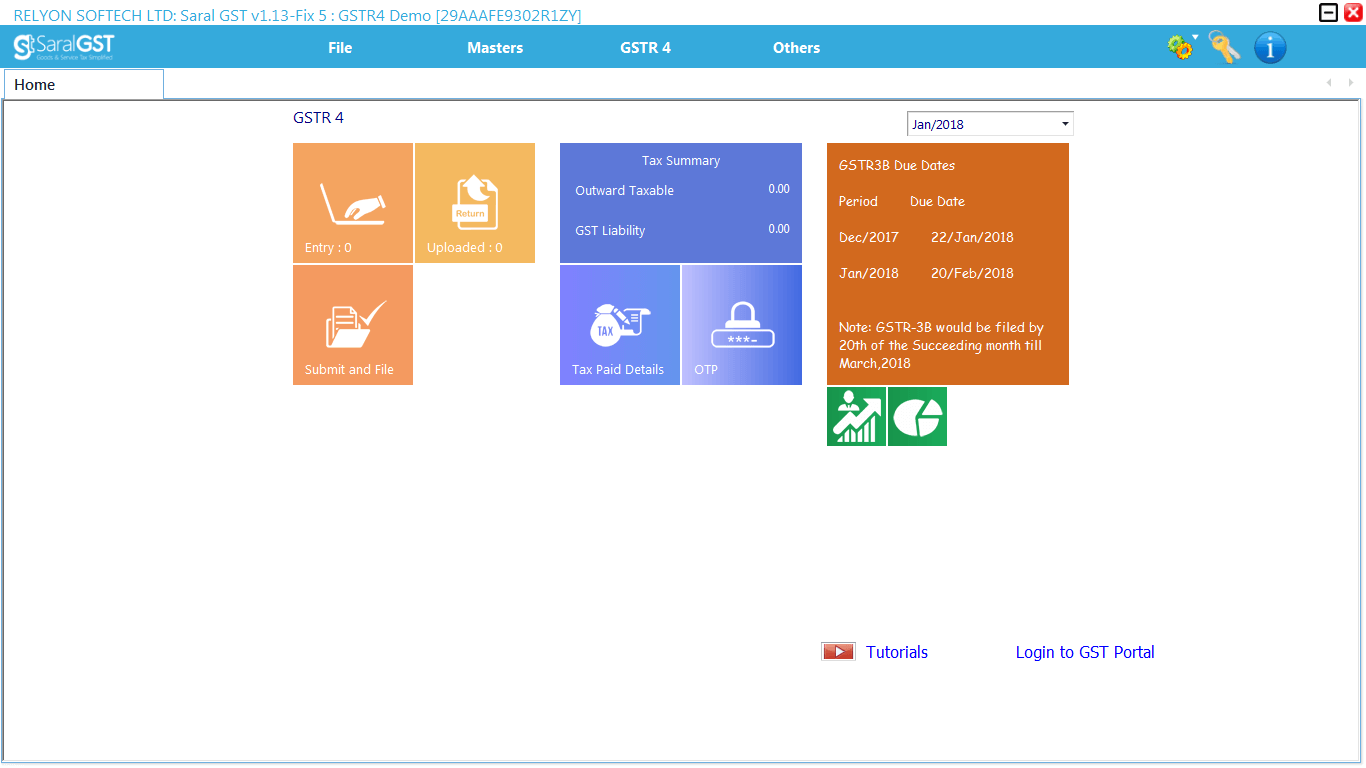This screenshot has width=1366, height=768.
Task: Click the Tutorials link
Action: 897,652
